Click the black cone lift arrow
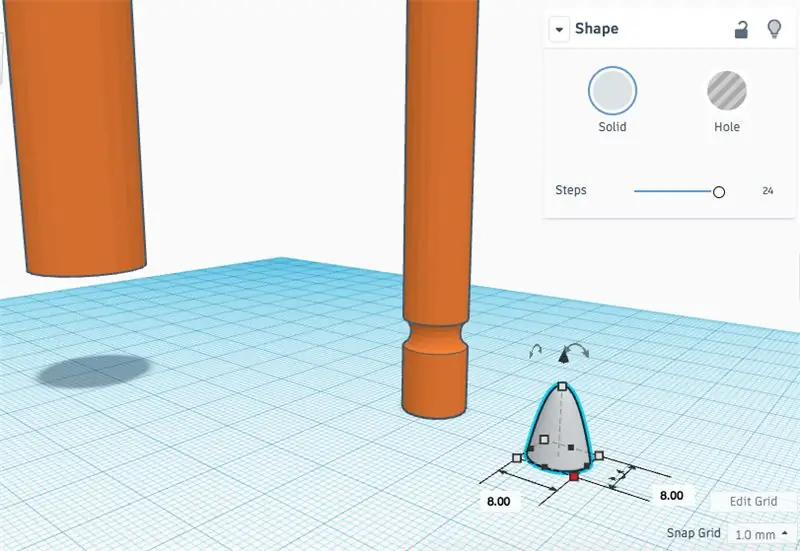Image resolution: width=800 pixels, height=551 pixels. tap(563, 356)
